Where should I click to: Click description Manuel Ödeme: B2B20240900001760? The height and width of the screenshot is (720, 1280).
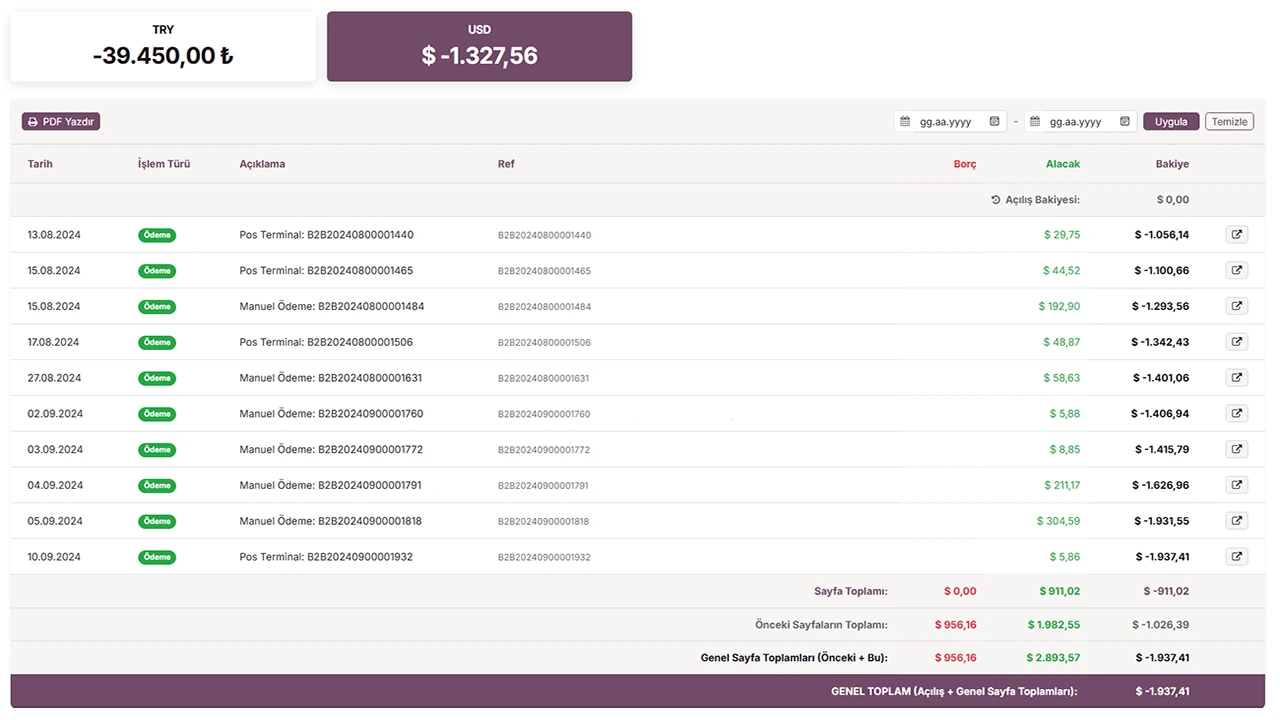(x=331, y=414)
